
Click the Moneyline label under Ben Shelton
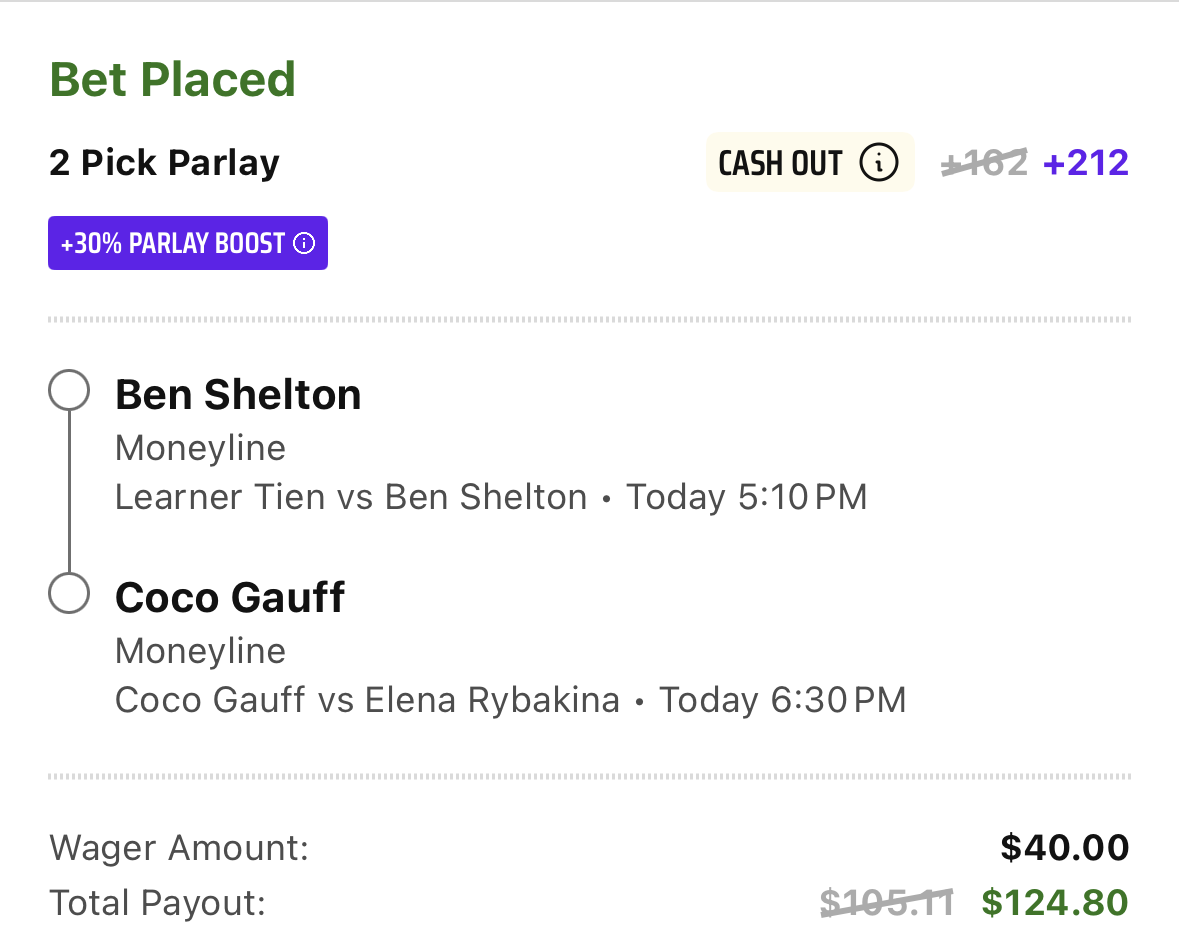[x=200, y=449]
